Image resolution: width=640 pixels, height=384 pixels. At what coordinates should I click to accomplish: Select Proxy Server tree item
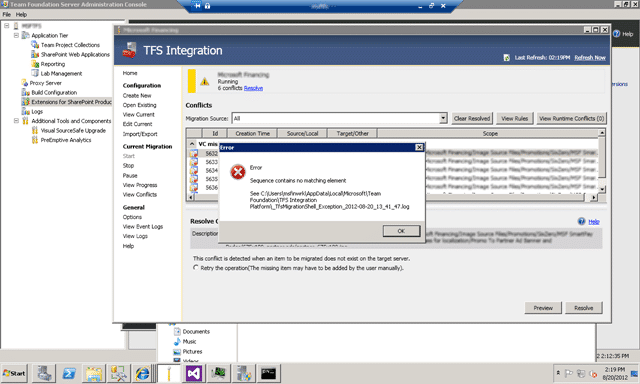tap(45, 83)
